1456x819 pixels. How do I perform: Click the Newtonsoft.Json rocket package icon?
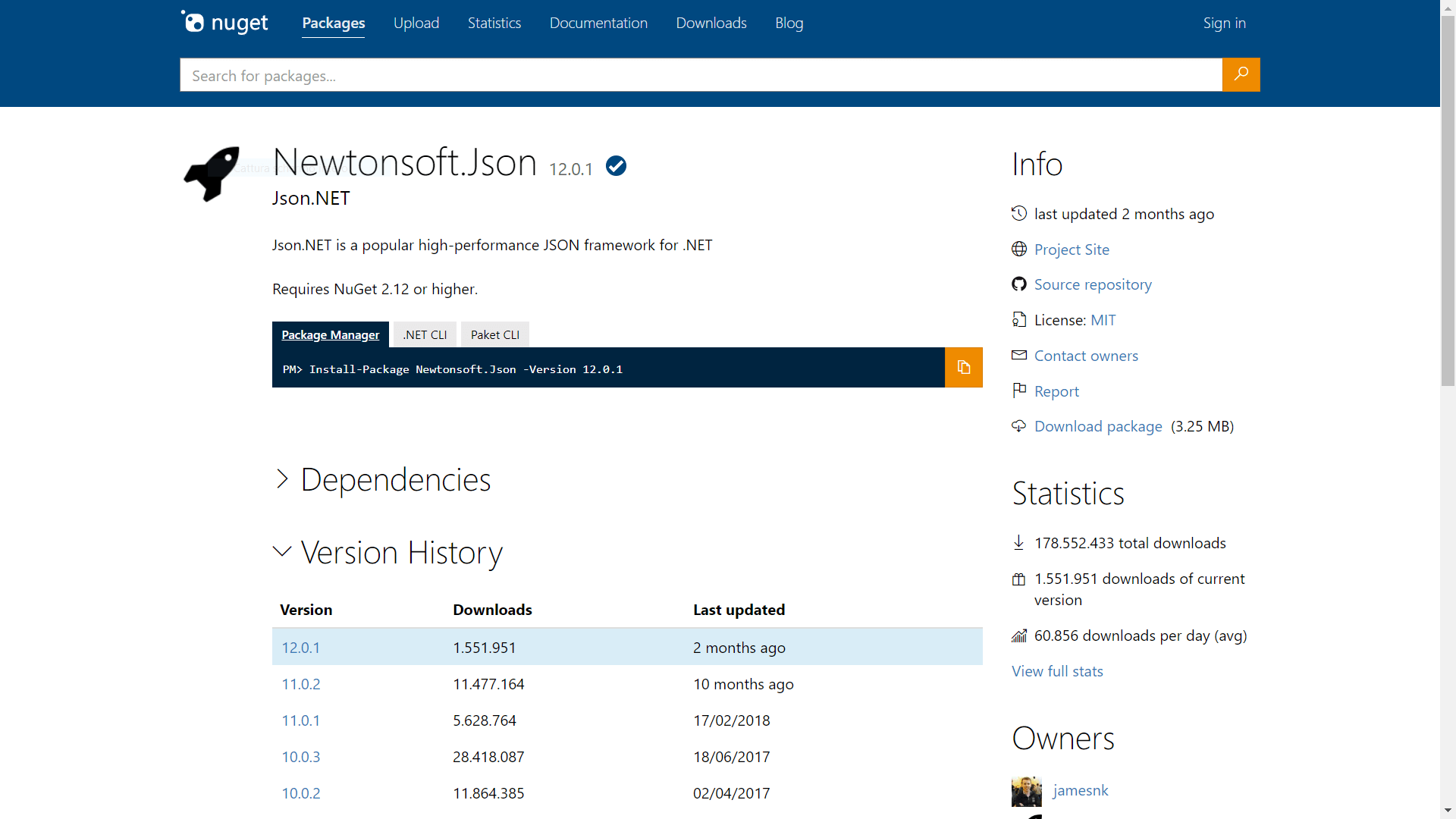[212, 174]
